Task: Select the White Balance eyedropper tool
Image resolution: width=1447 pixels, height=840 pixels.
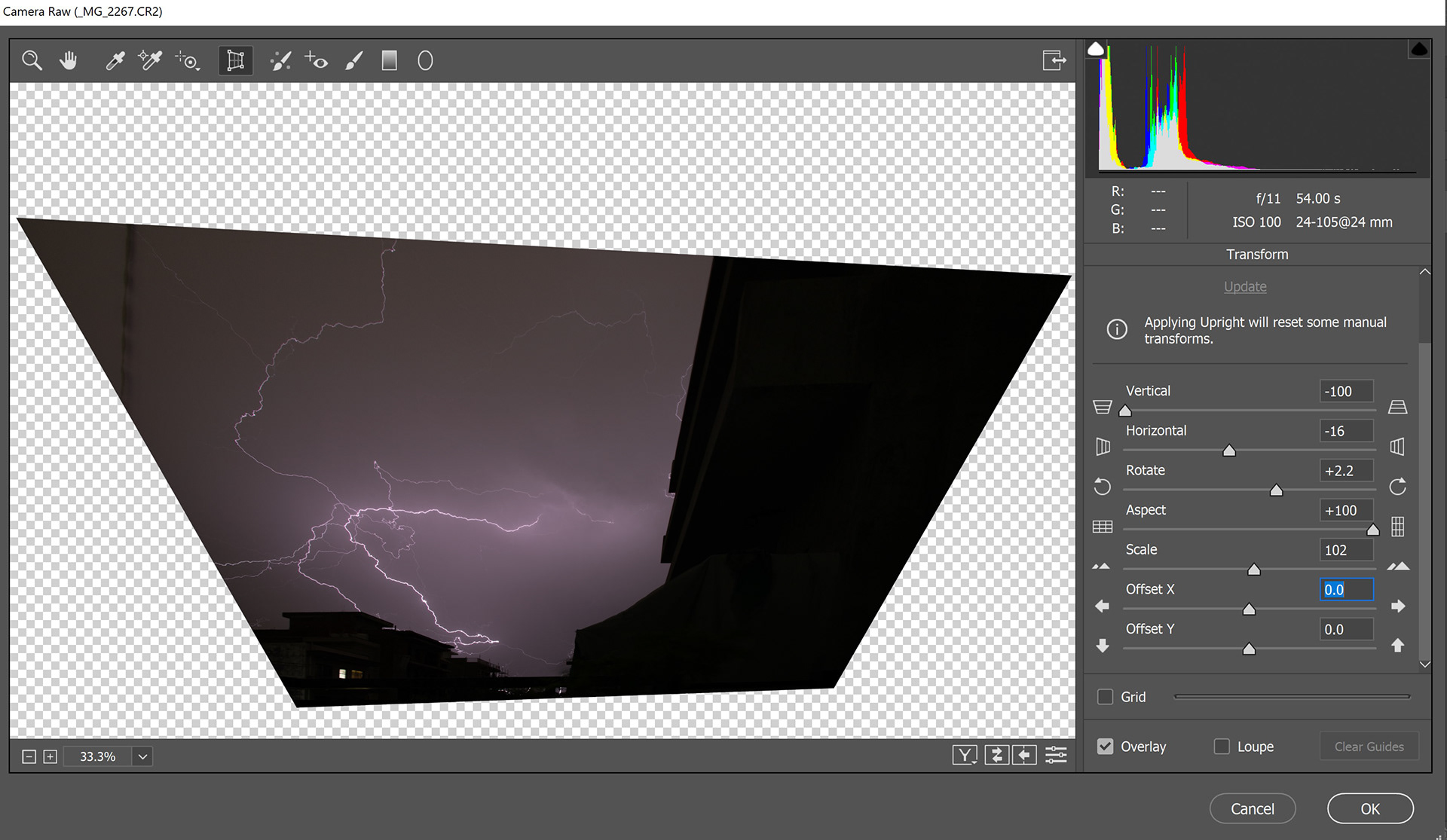Action: coord(115,60)
